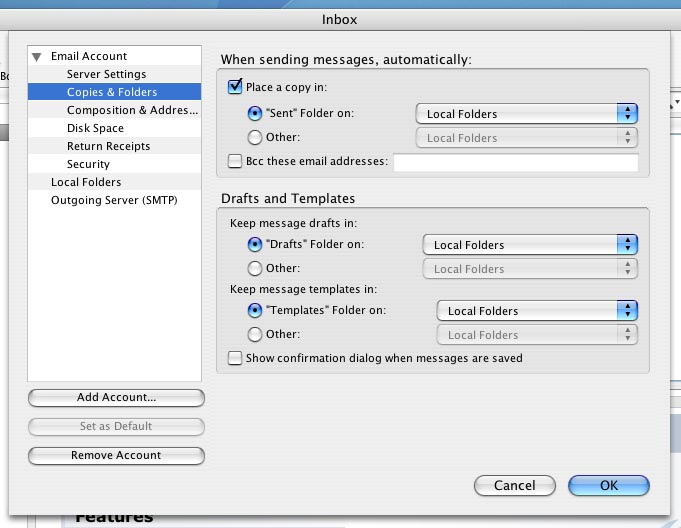Click OK to save account settings
Image resolution: width=681 pixels, height=528 pixels.
609,485
